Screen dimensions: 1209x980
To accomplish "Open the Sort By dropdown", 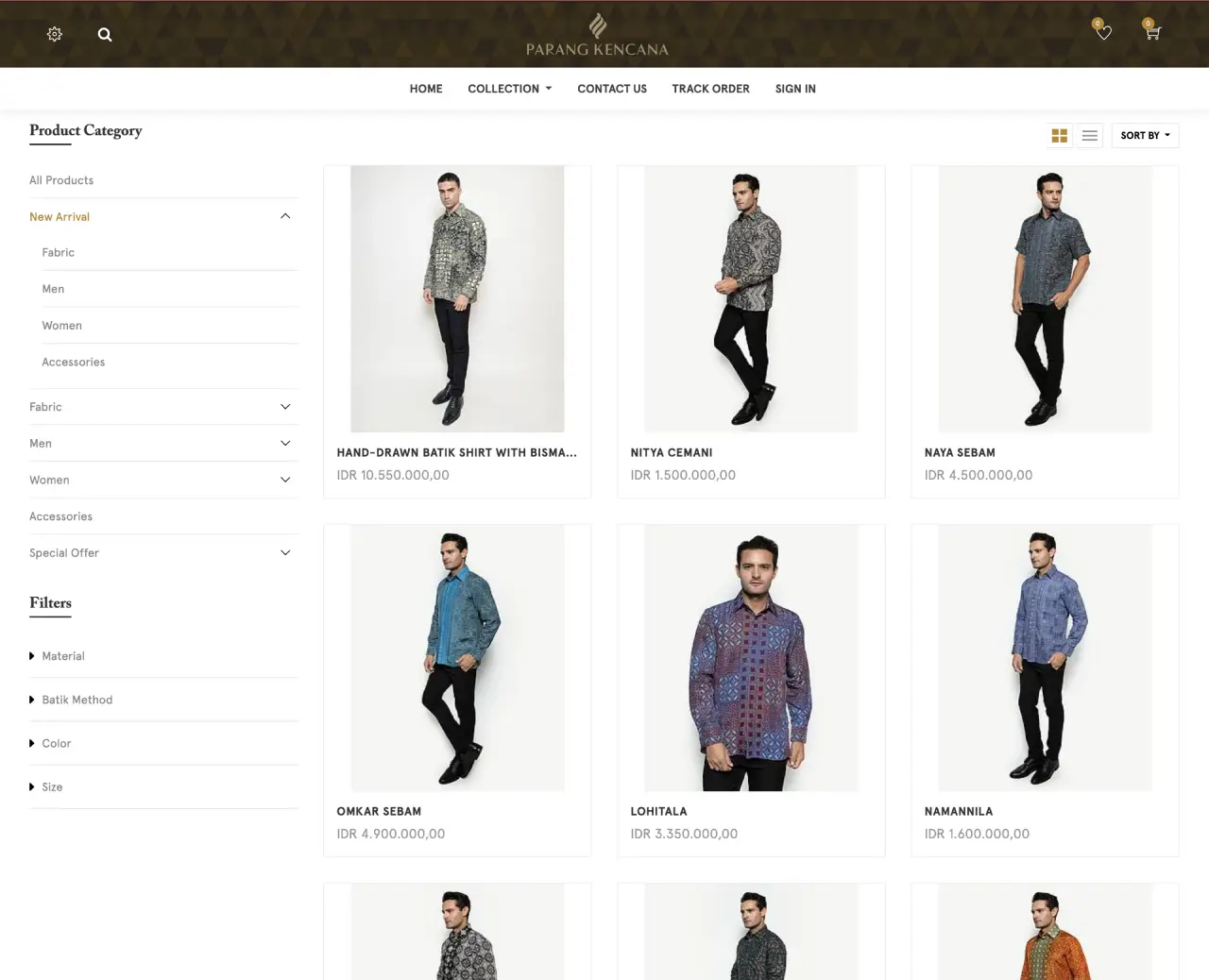I will (x=1145, y=136).
